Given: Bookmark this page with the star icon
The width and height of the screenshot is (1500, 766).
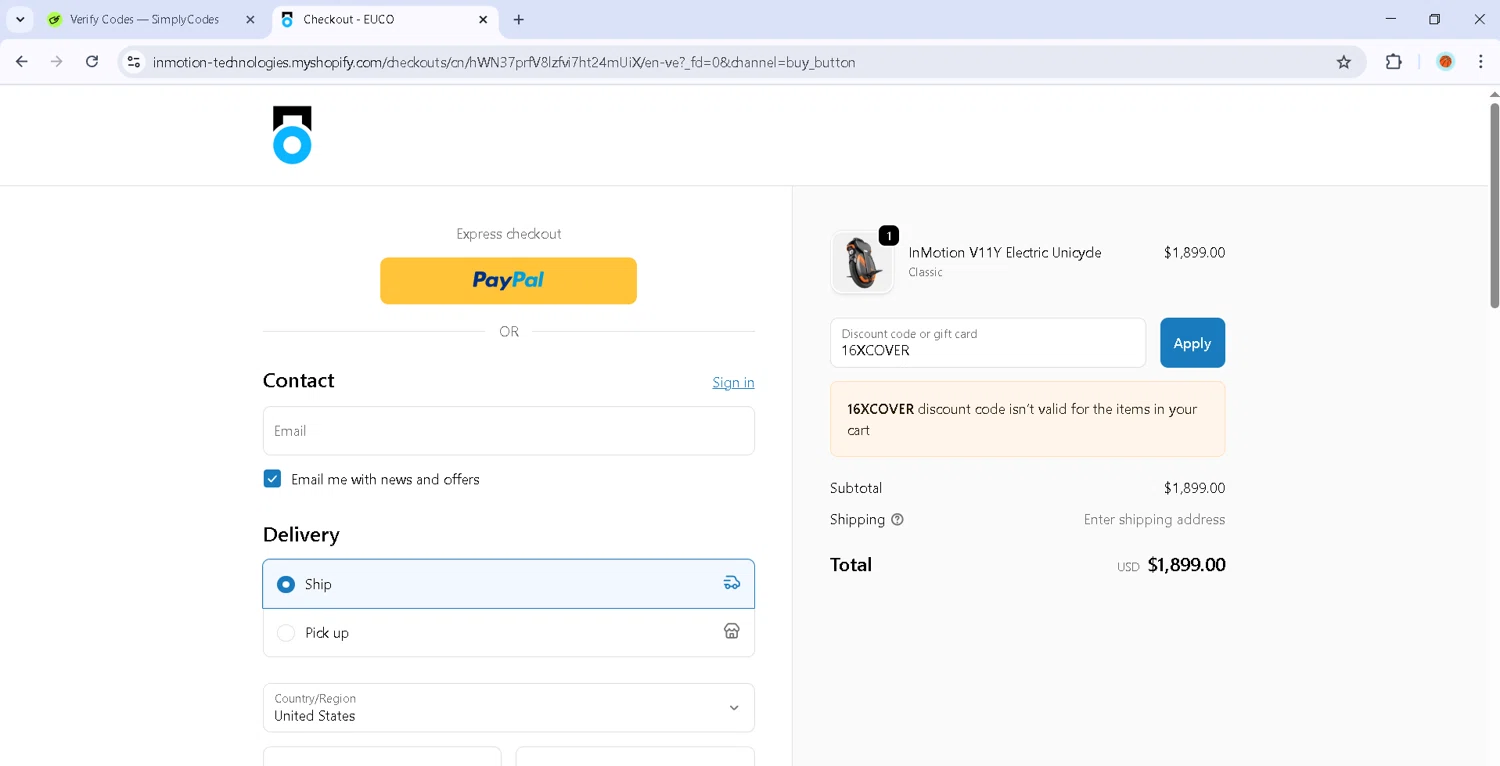Looking at the screenshot, I should tap(1344, 62).
